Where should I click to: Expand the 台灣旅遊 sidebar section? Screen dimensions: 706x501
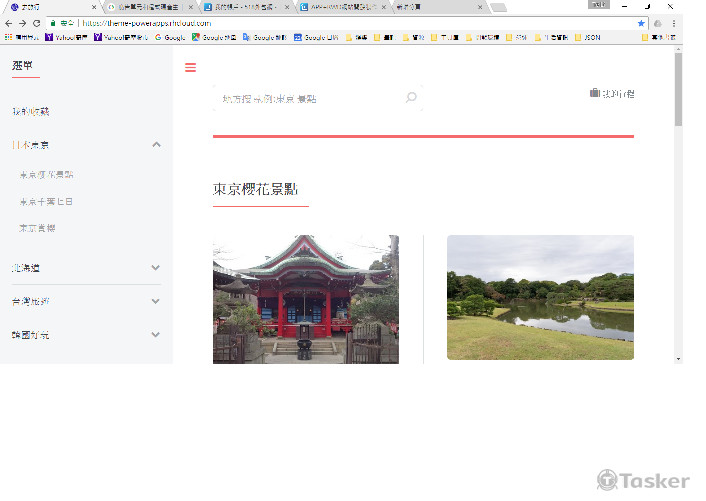pos(155,301)
